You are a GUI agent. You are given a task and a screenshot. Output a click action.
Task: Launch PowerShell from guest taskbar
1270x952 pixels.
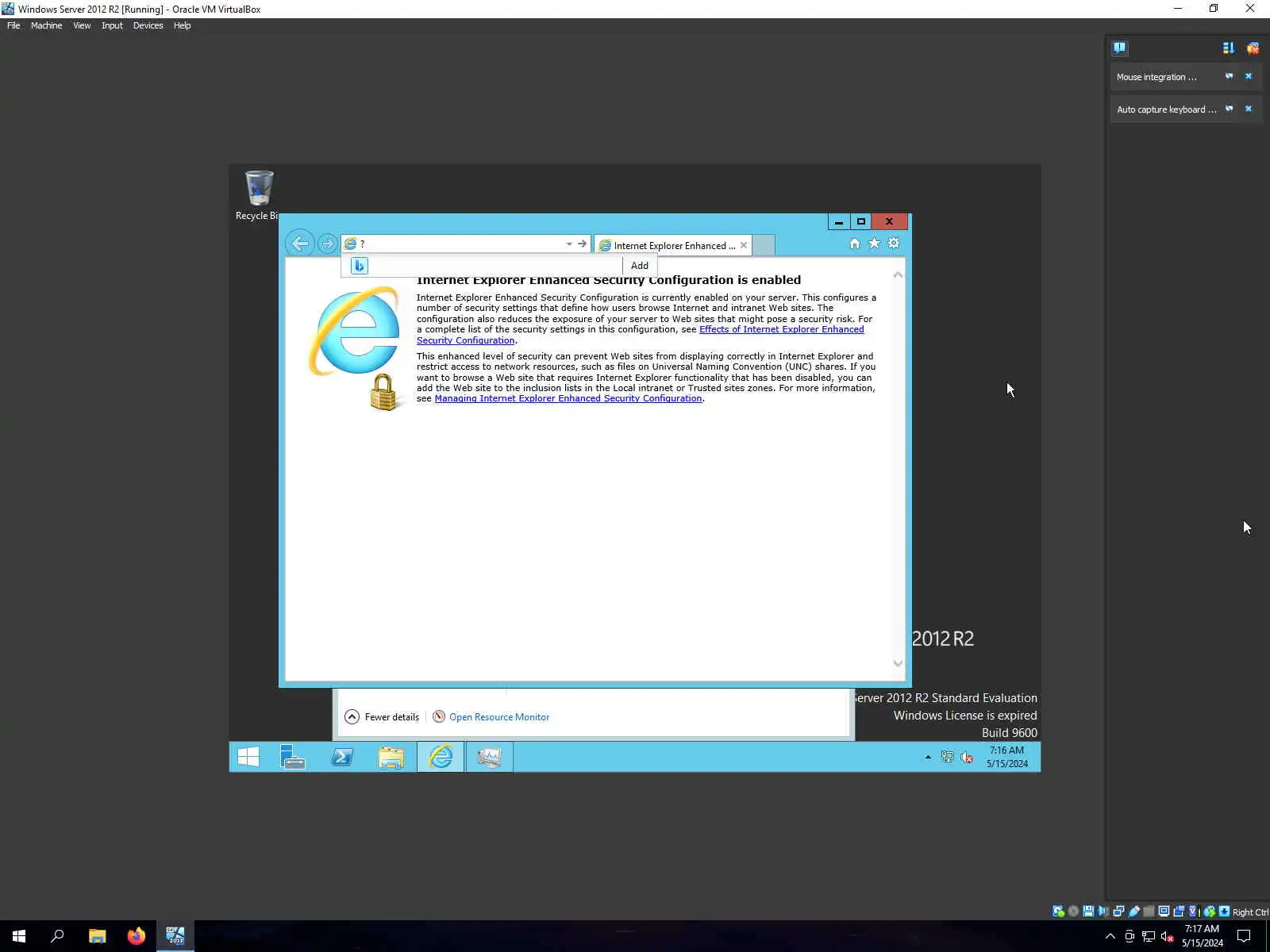pyautogui.click(x=342, y=757)
